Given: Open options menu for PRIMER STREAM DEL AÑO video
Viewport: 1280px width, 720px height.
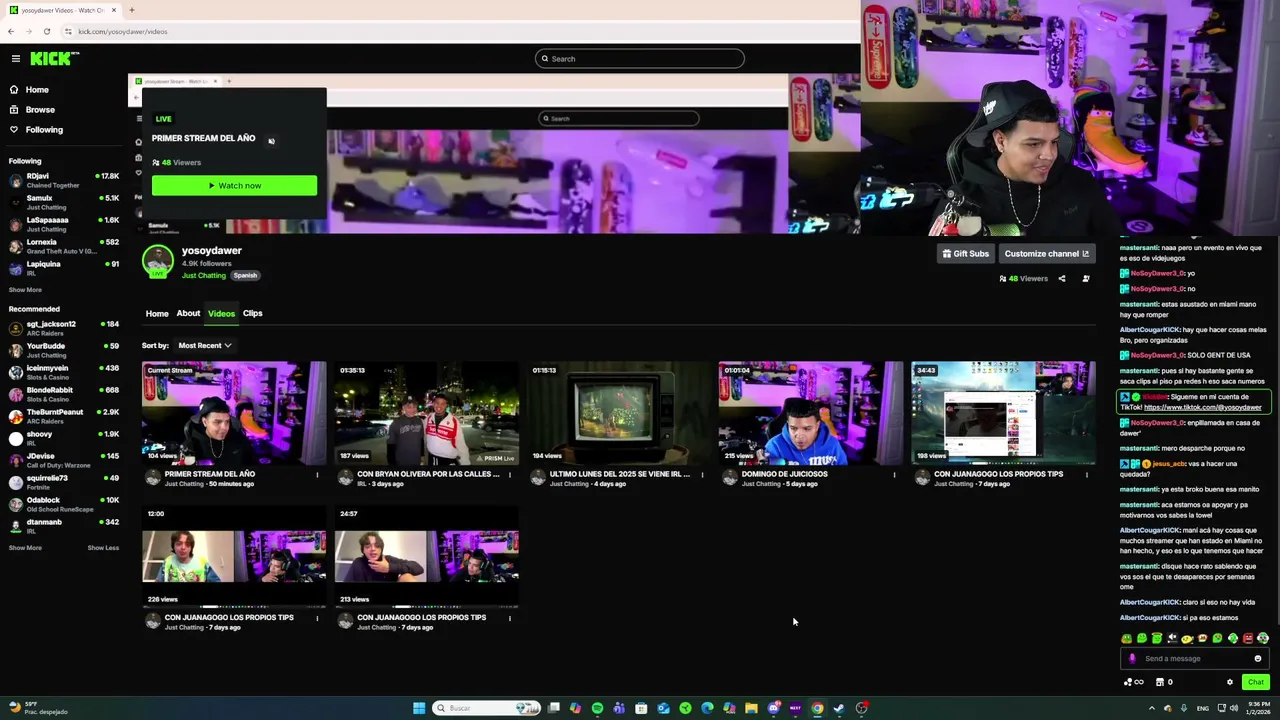Looking at the screenshot, I should [317, 475].
